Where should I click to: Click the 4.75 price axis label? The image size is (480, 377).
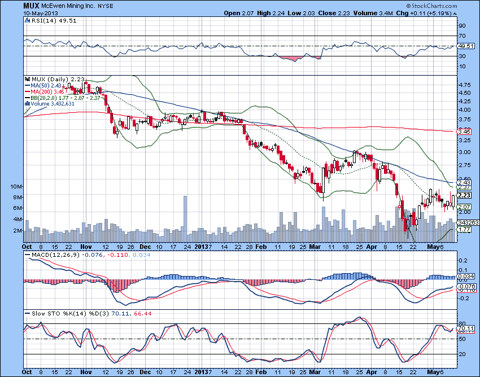coord(465,85)
